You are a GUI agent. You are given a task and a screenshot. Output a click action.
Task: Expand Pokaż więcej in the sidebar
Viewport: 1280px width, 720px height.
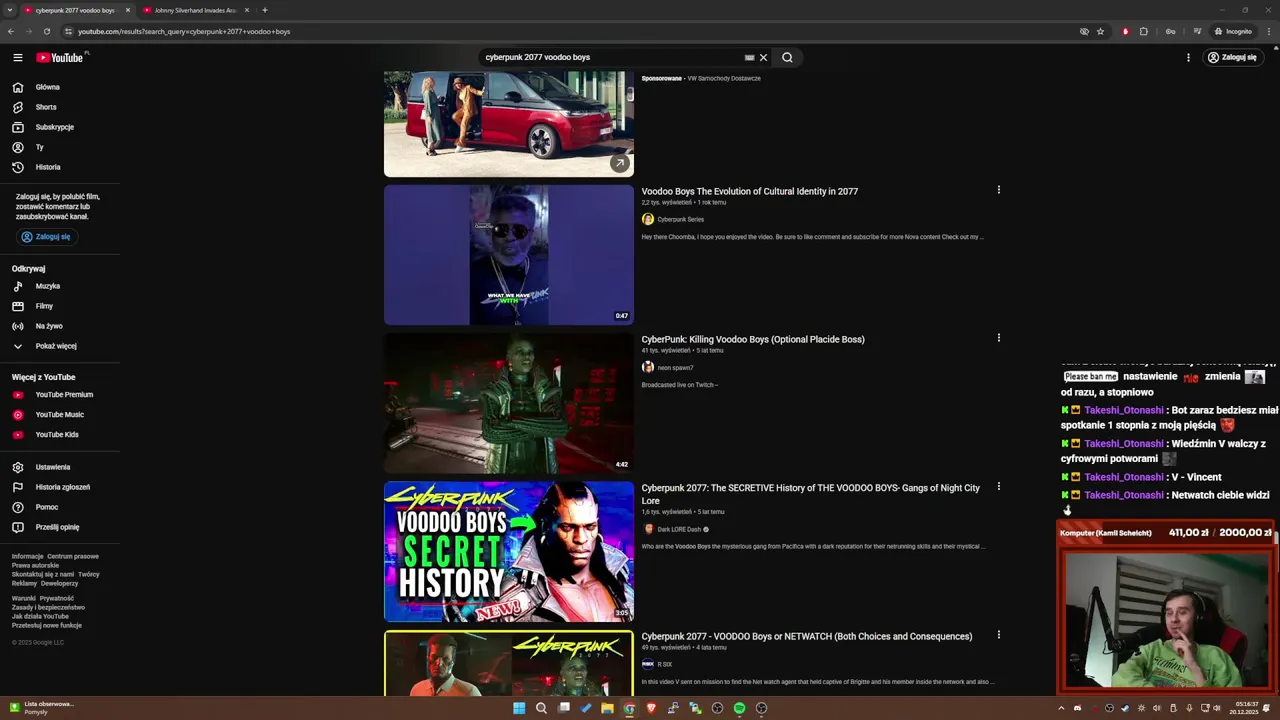pyautogui.click(x=60, y=346)
